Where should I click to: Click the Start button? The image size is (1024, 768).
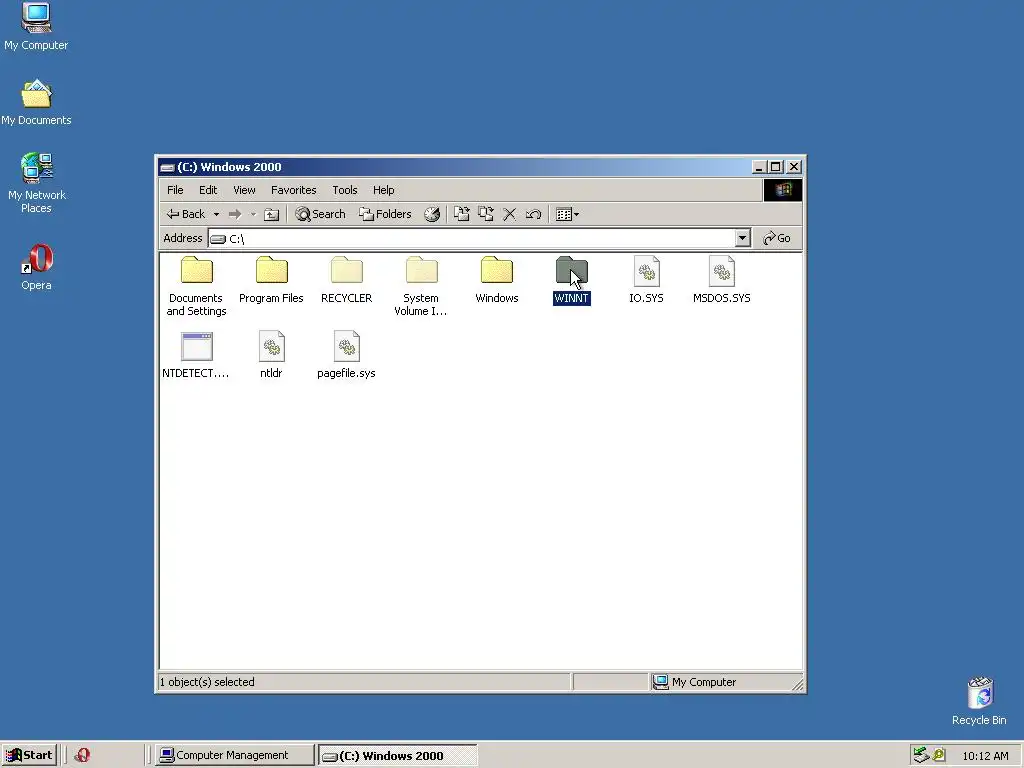(x=29, y=755)
